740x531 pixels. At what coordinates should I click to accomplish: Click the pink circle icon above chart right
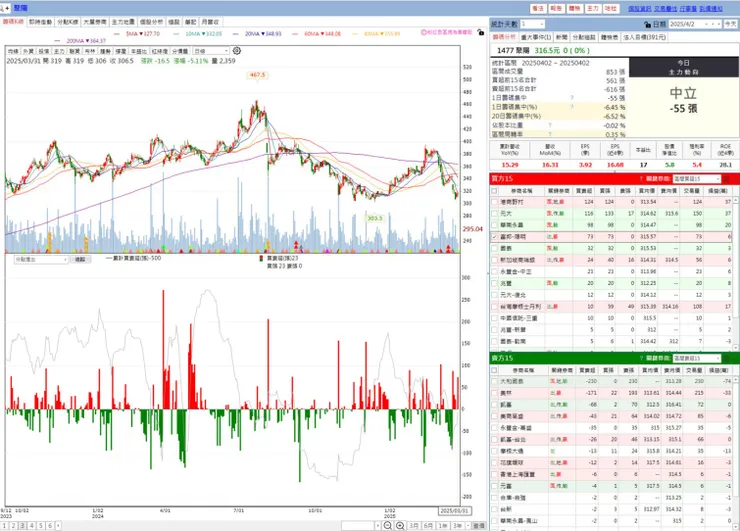tap(423, 33)
